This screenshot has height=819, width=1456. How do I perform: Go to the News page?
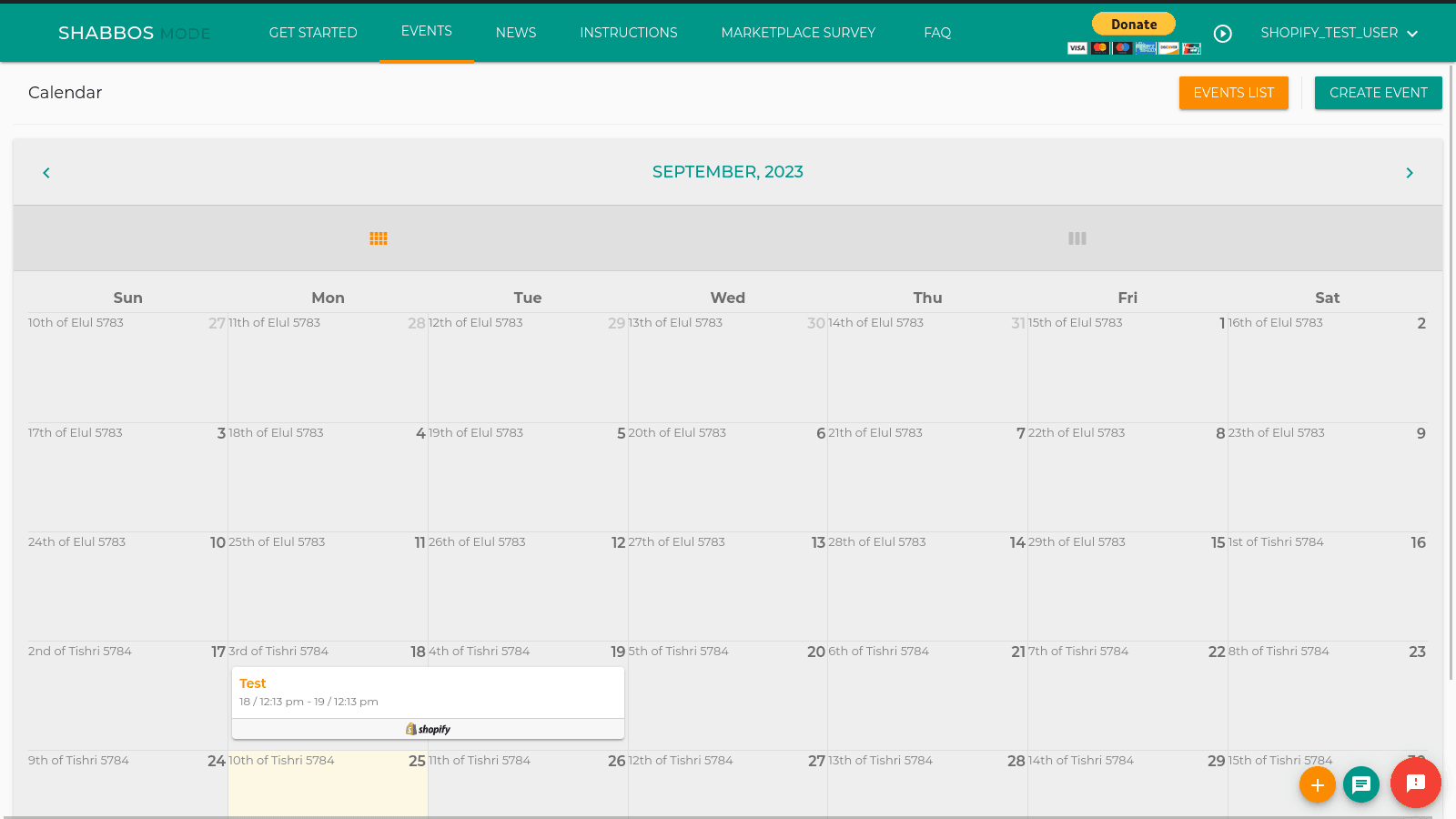click(516, 33)
